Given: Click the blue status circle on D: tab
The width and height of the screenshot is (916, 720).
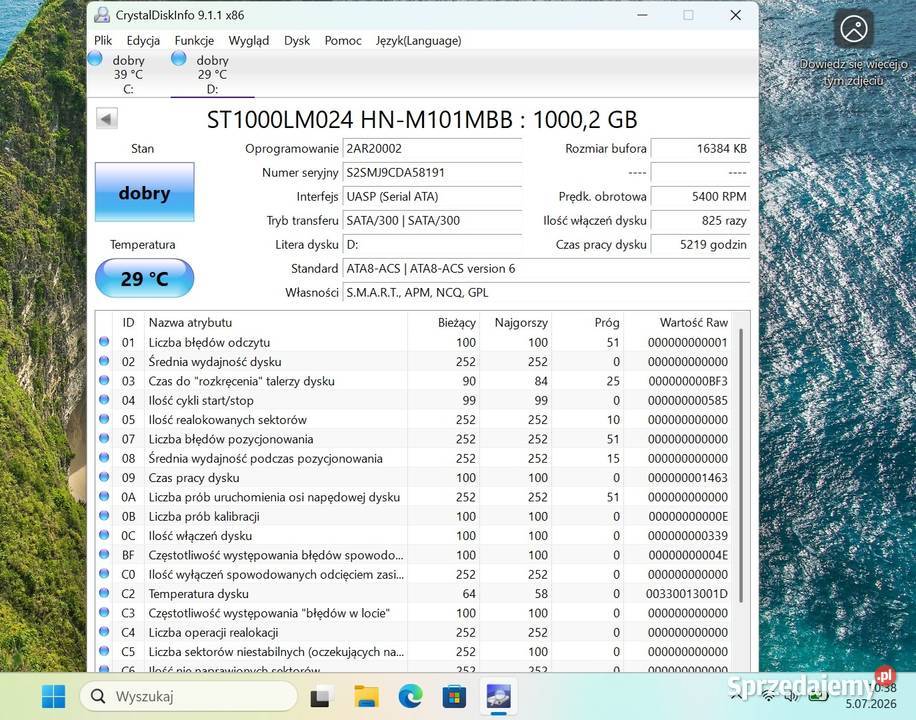Looking at the screenshot, I should (179, 58).
